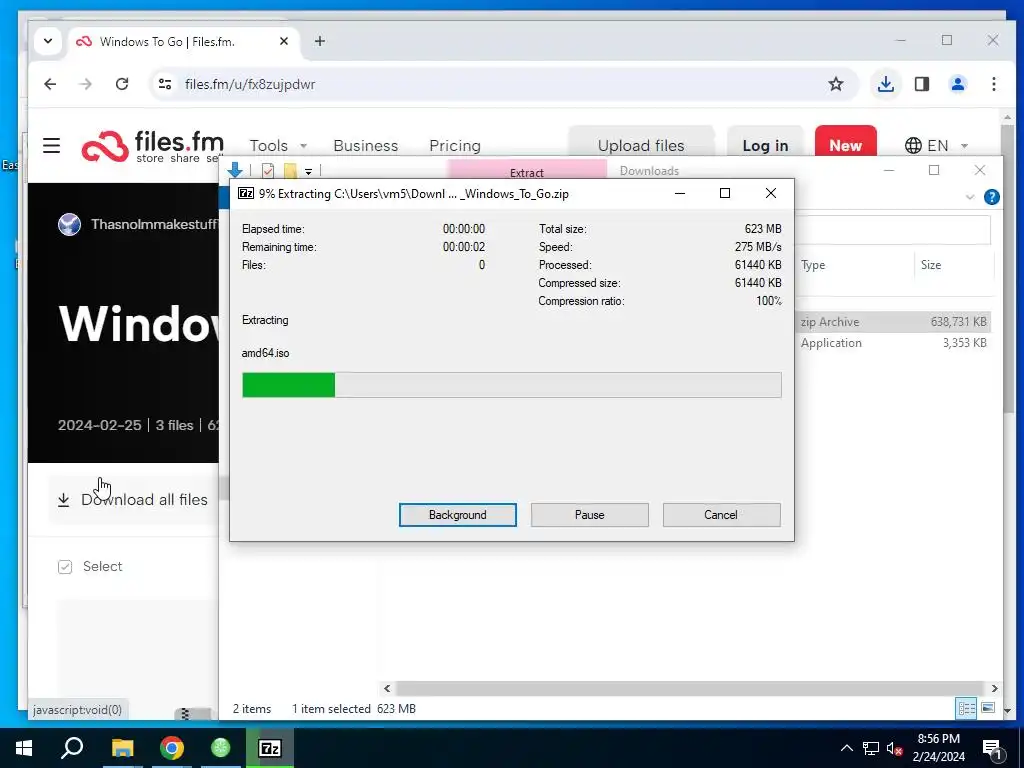Open a new Chrome tab

click(319, 41)
